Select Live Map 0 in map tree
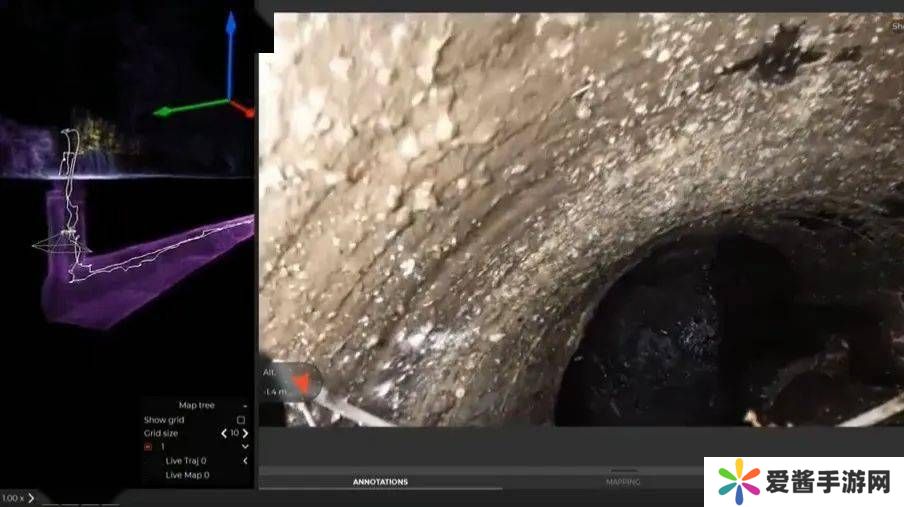904x507 pixels. [x=187, y=475]
